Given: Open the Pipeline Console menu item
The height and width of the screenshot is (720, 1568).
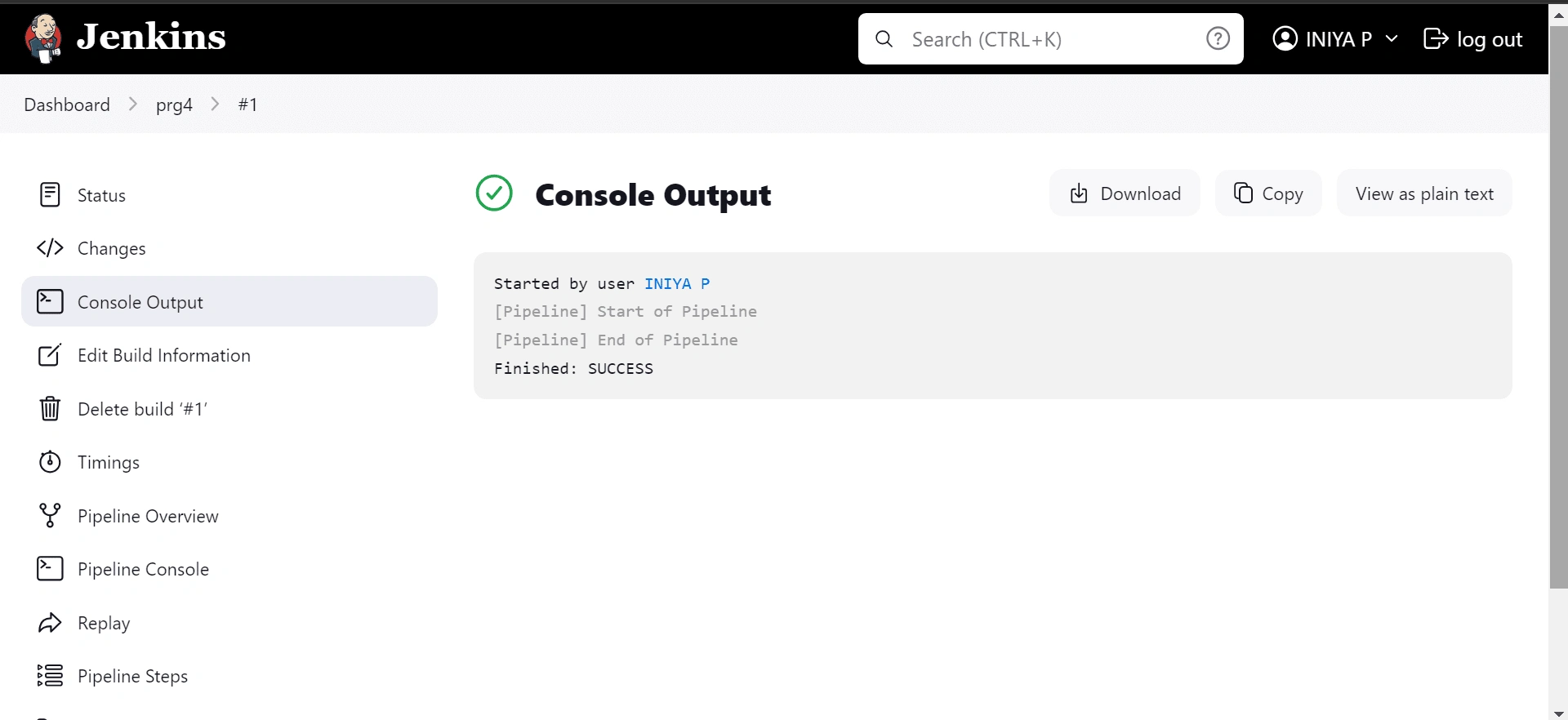Looking at the screenshot, I should (x=143, y=569).
